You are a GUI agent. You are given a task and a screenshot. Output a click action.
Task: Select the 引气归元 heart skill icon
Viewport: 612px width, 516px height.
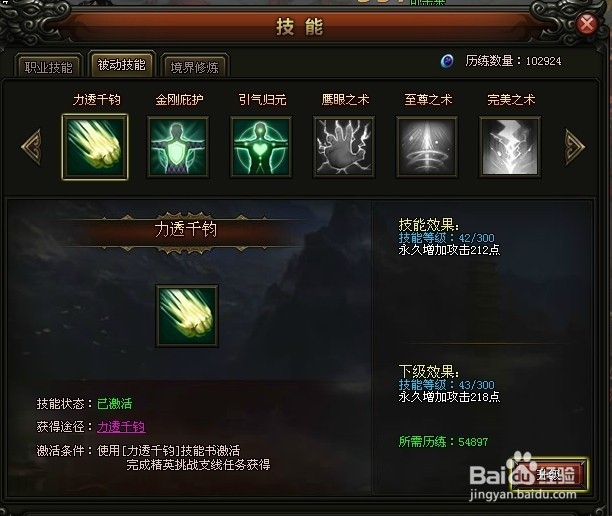(261, 147)
